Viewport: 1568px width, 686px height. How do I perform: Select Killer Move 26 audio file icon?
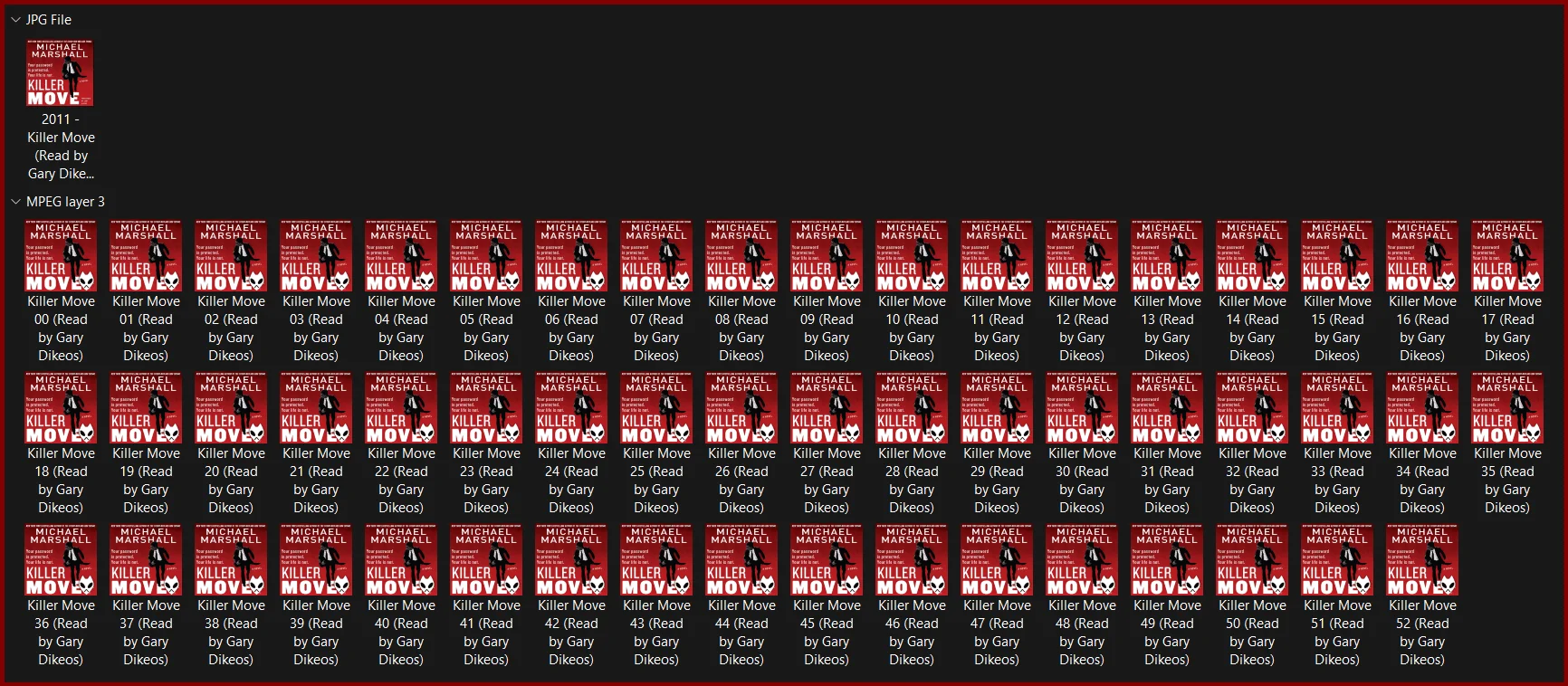741,408
